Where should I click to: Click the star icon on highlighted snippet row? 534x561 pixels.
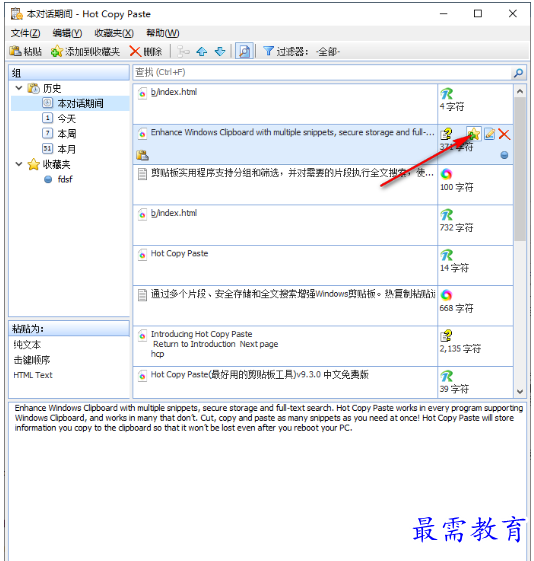474,134
